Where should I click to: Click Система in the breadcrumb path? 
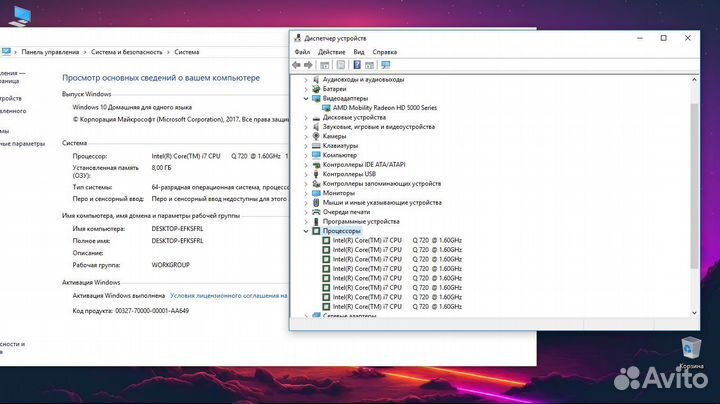point(186,52)
